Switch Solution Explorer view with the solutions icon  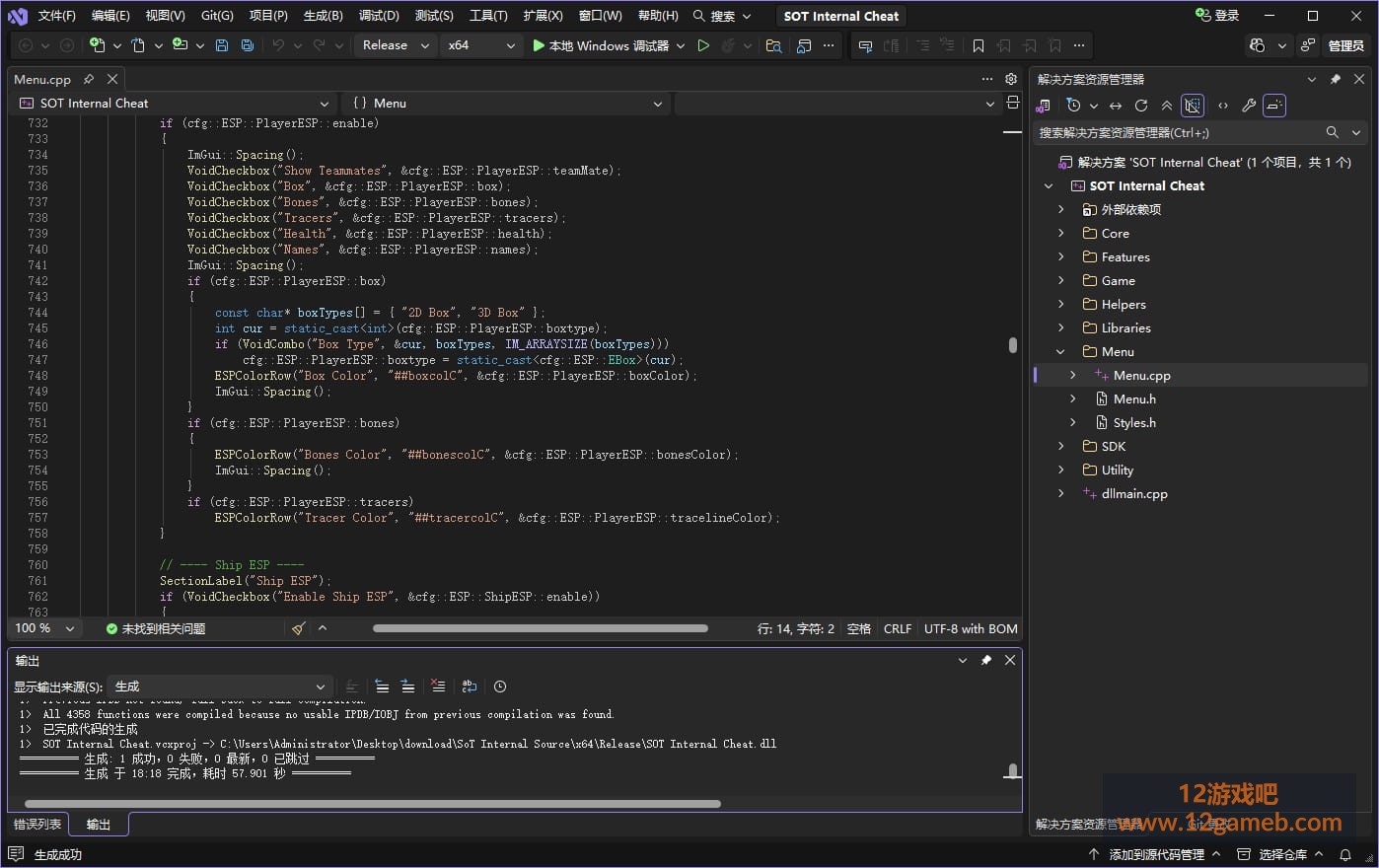tap(1044, 106)
